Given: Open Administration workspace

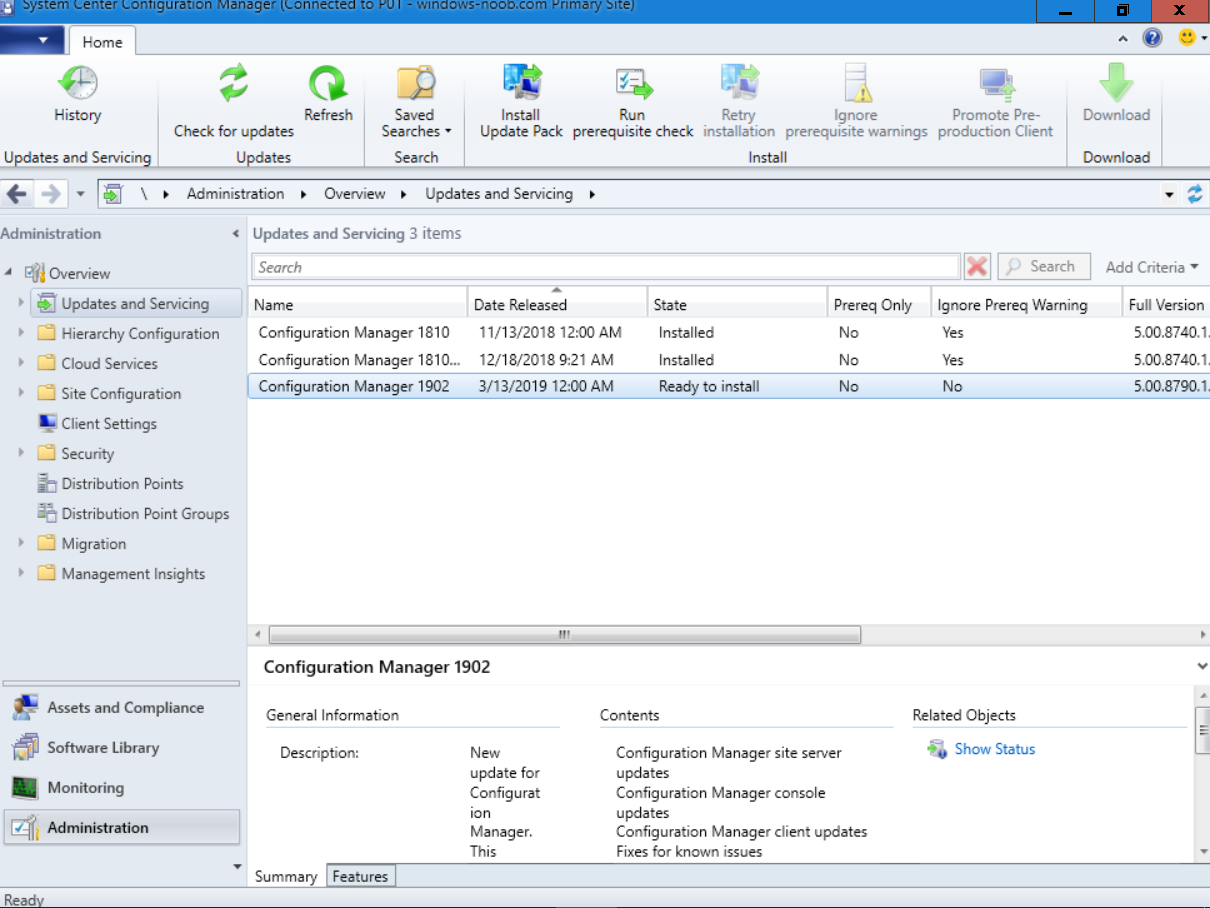Looking at the screenshot, I should click(121, 827).
